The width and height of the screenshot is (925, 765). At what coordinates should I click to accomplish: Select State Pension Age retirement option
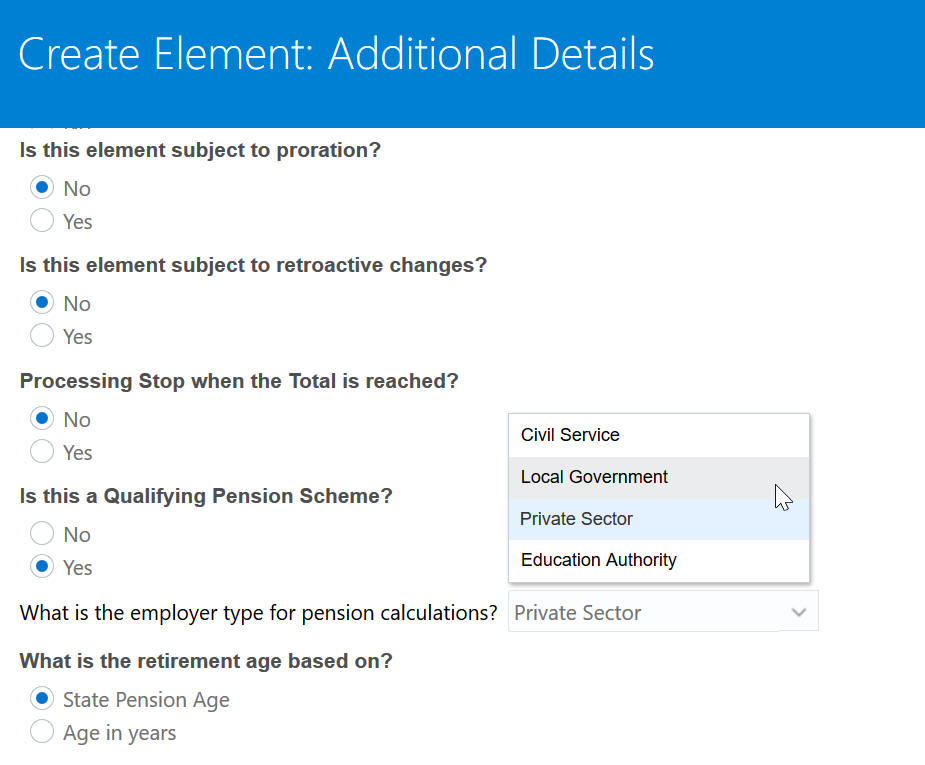[x=42, y=699]
